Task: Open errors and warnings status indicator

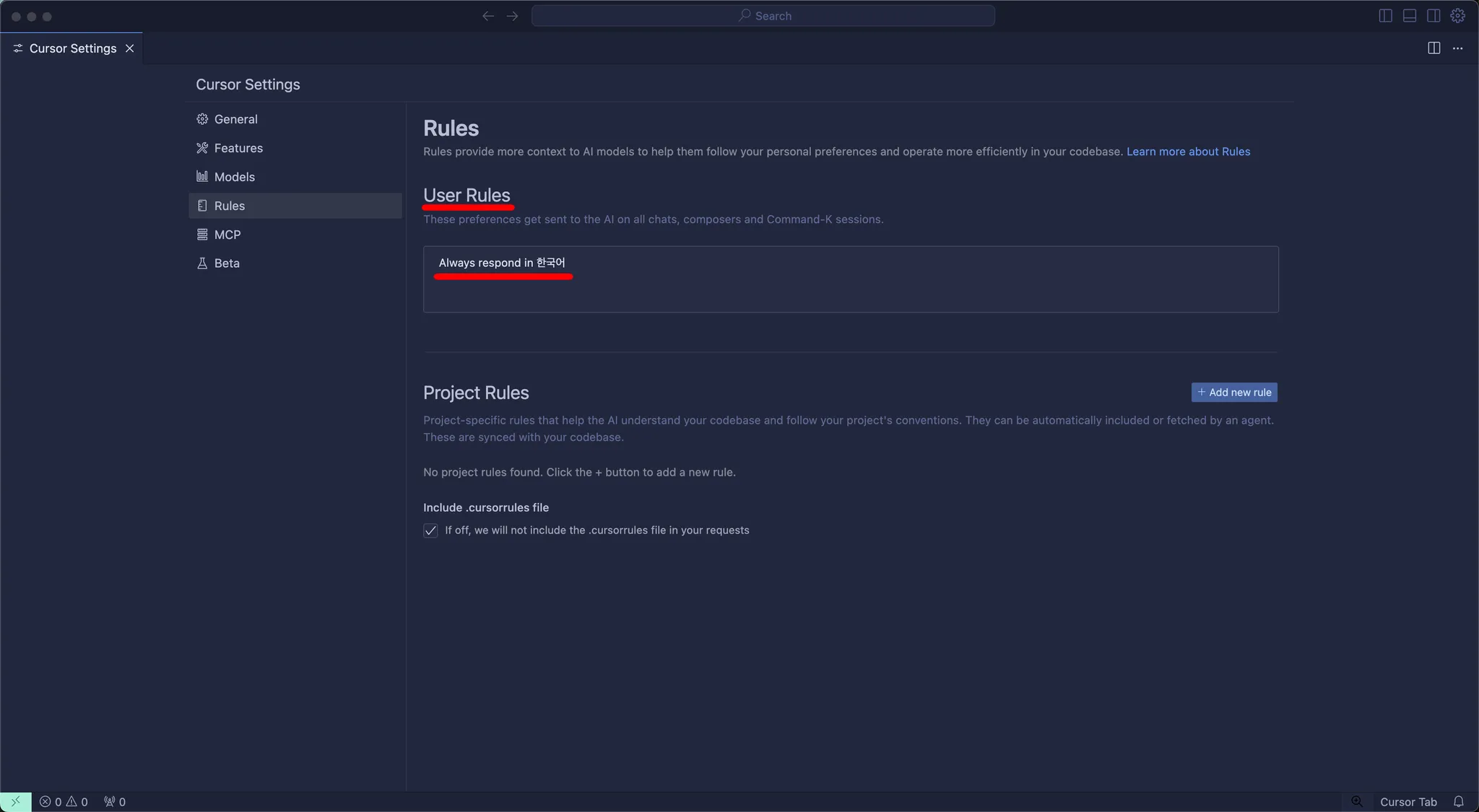Action: click(64, 802)
